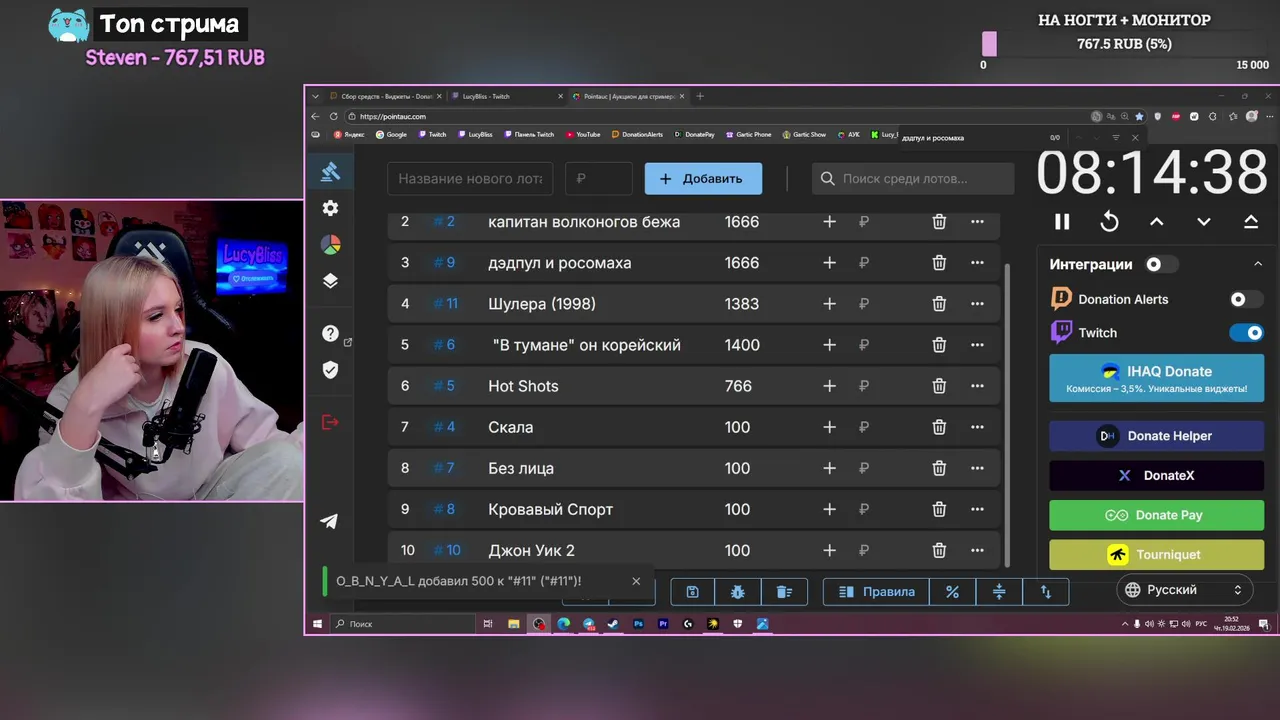The height and width of the screenshot is (720, 1280).
Task: Click the donation goal progress bar
Action: [x=1125, y=44]
